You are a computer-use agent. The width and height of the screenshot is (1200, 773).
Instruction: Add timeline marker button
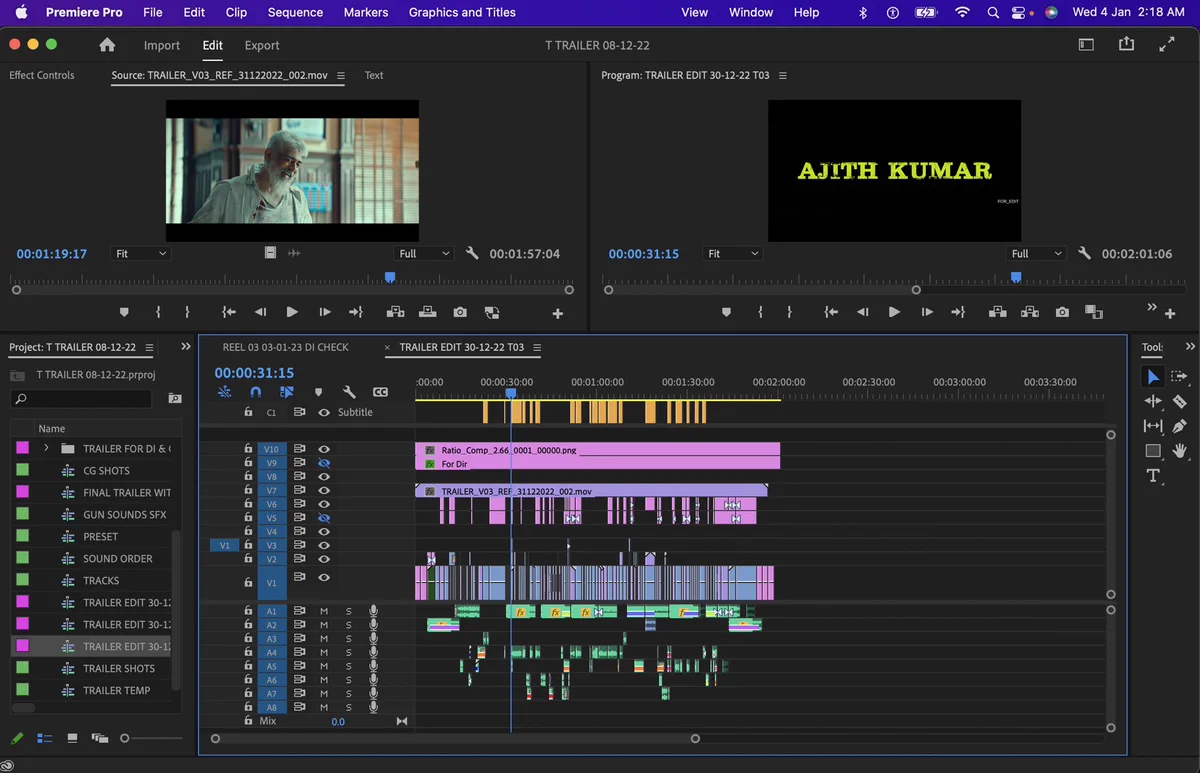click(x=318, y=392)
